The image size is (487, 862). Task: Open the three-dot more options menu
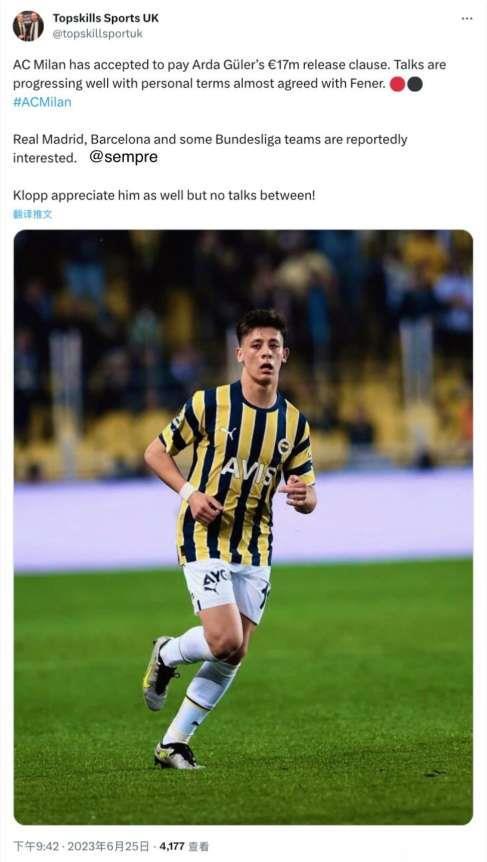click(467, 18)
